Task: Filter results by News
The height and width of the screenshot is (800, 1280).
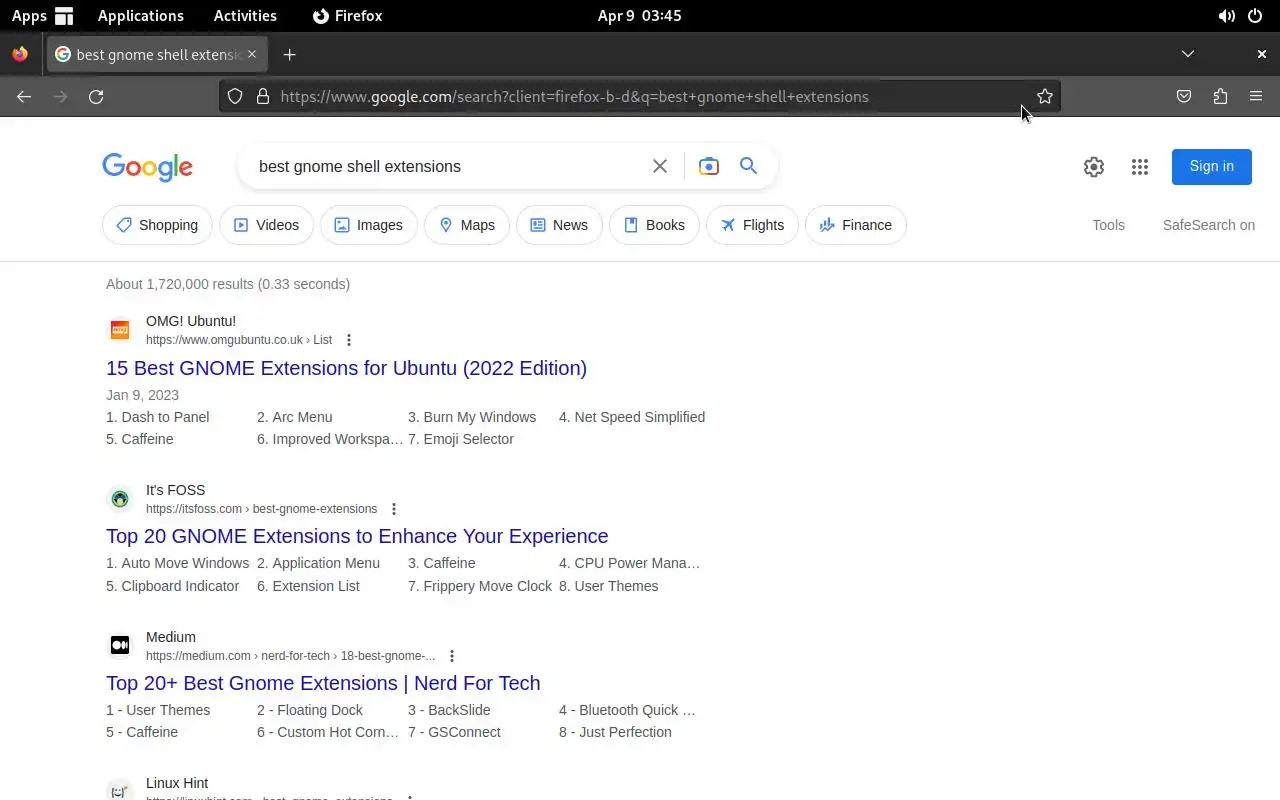Action: coord(559,225)
